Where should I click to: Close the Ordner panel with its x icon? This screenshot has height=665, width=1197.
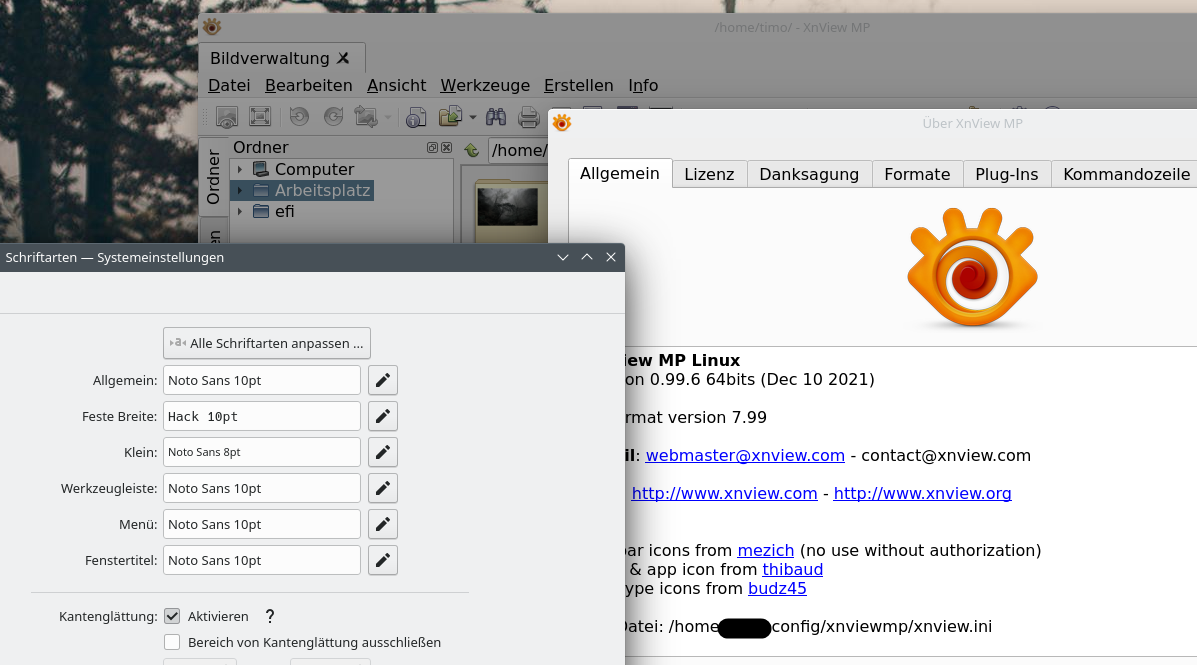(447, 147)
